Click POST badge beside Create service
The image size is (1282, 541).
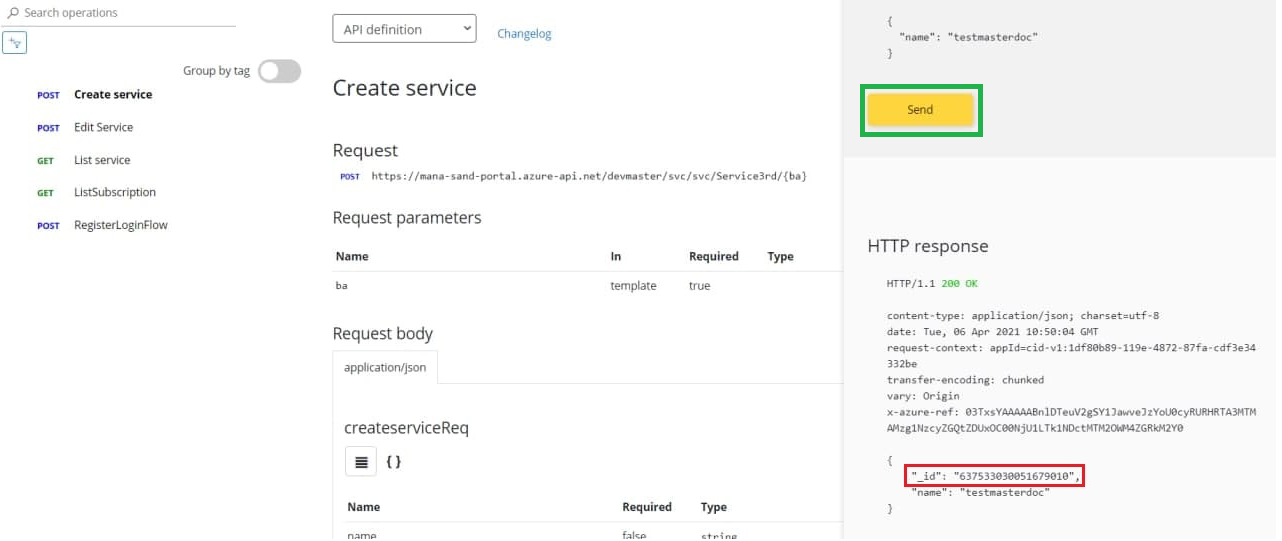coord(48,96)
